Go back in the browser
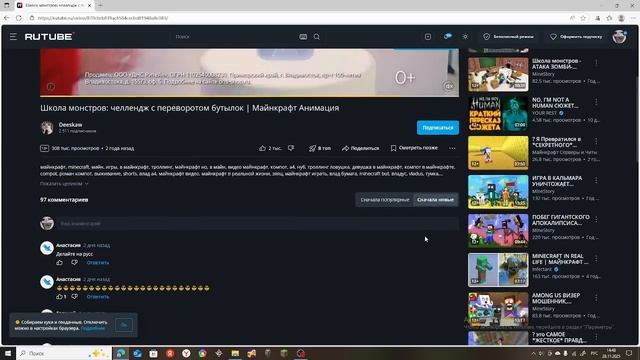Image resolution: width=640 pixels, height=360 pixels. 7,18
